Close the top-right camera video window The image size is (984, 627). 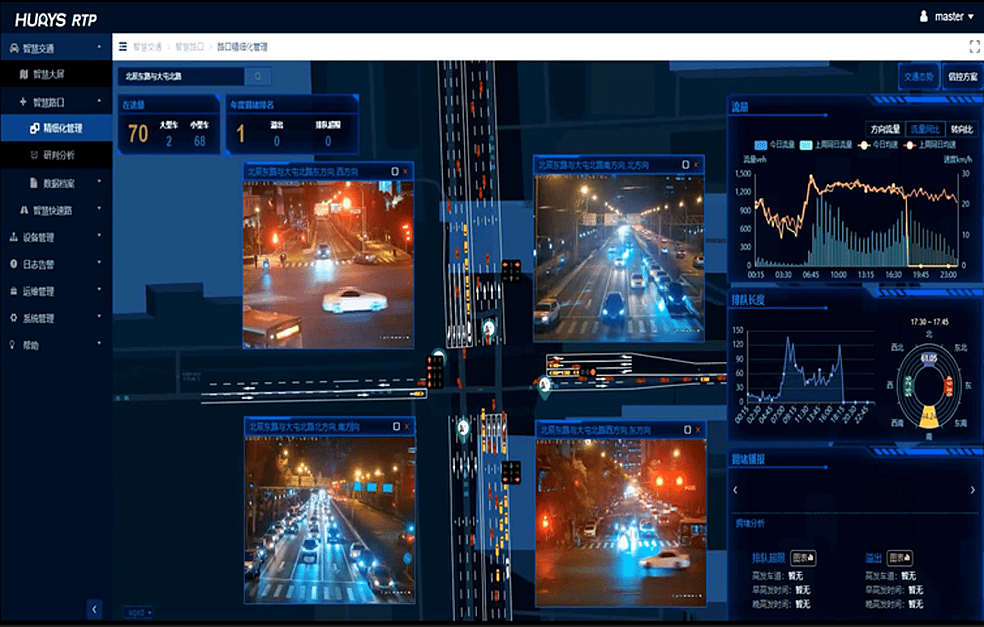(696, 164)
